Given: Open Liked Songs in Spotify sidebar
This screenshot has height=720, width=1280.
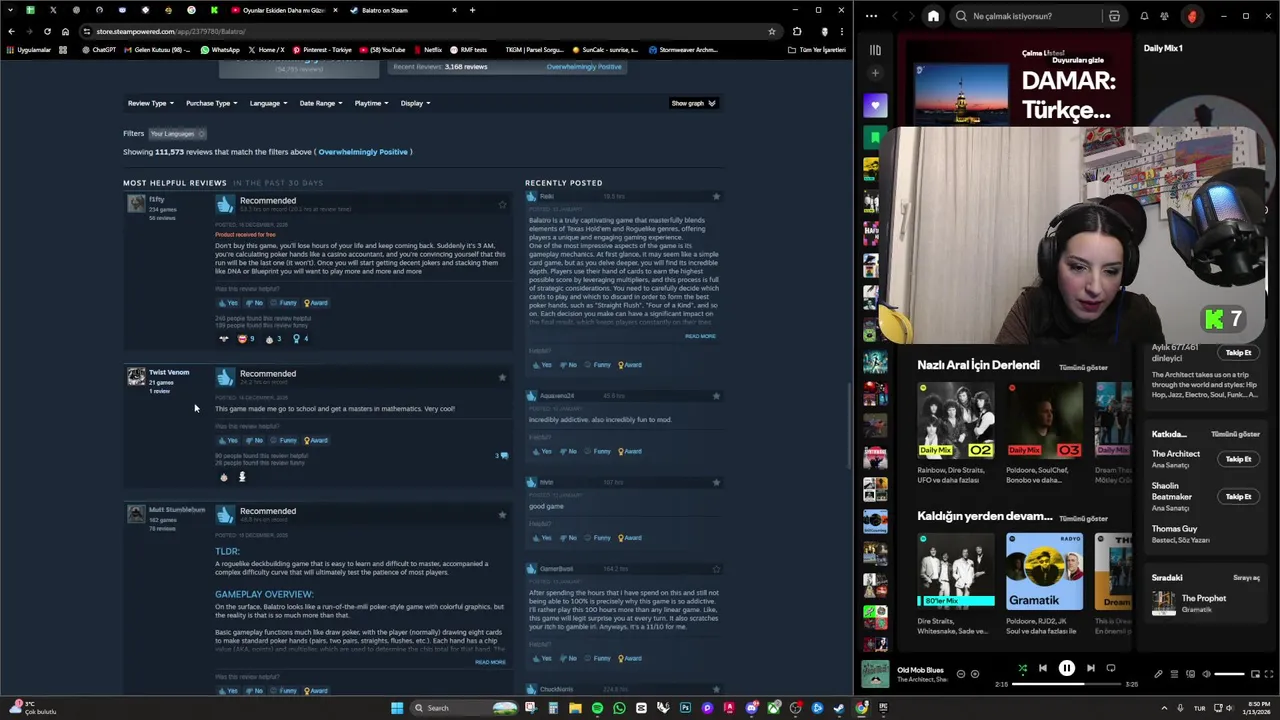Looking at the screenshot, I should tap(875, 106).
